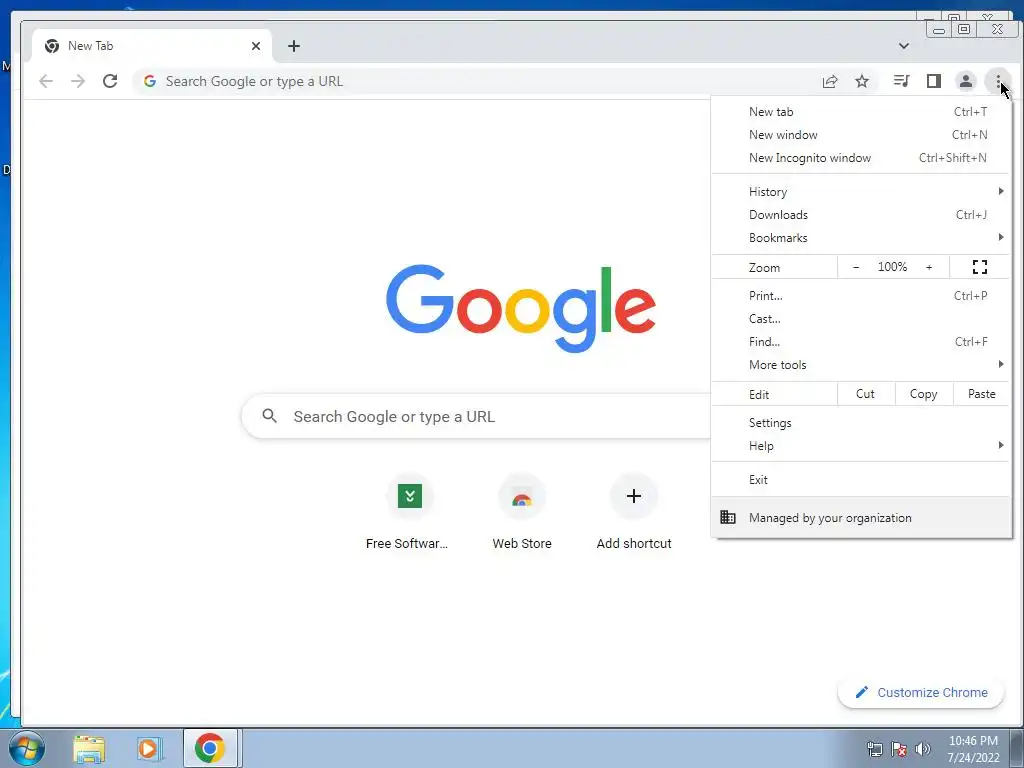1024x768 pixels.
Task: Open Windows Explorer from the taskbar
Action: 89,748
